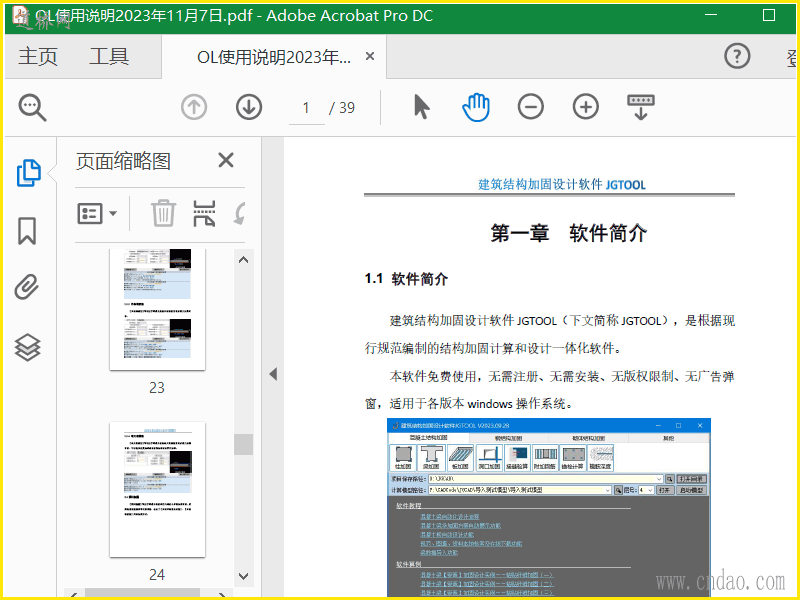Zoom out with the minus circle
The height and width of the screenshot is (600, 800).
(x=531, y=107)
